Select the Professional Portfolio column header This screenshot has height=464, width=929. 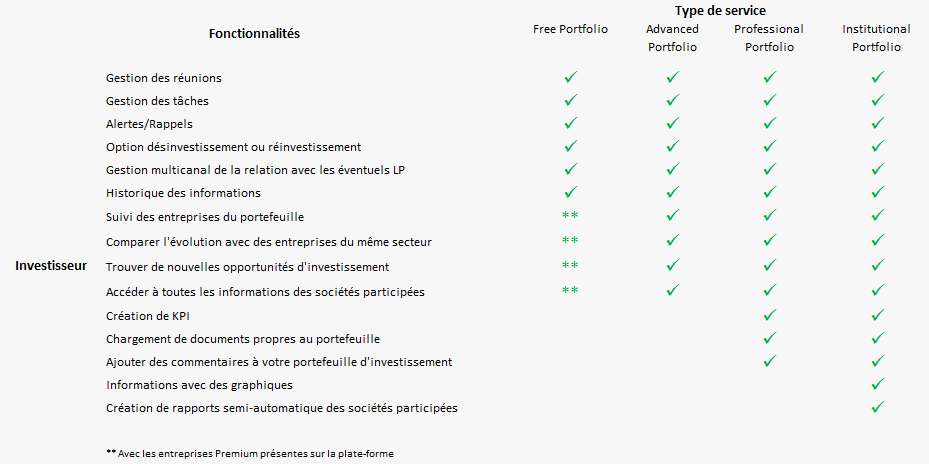(769, 38)
